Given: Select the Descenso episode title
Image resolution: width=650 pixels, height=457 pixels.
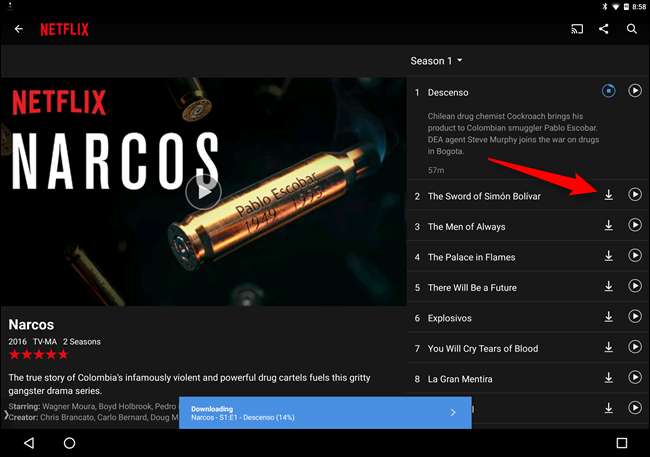Looking at the screenshot, I should [448, 92].
